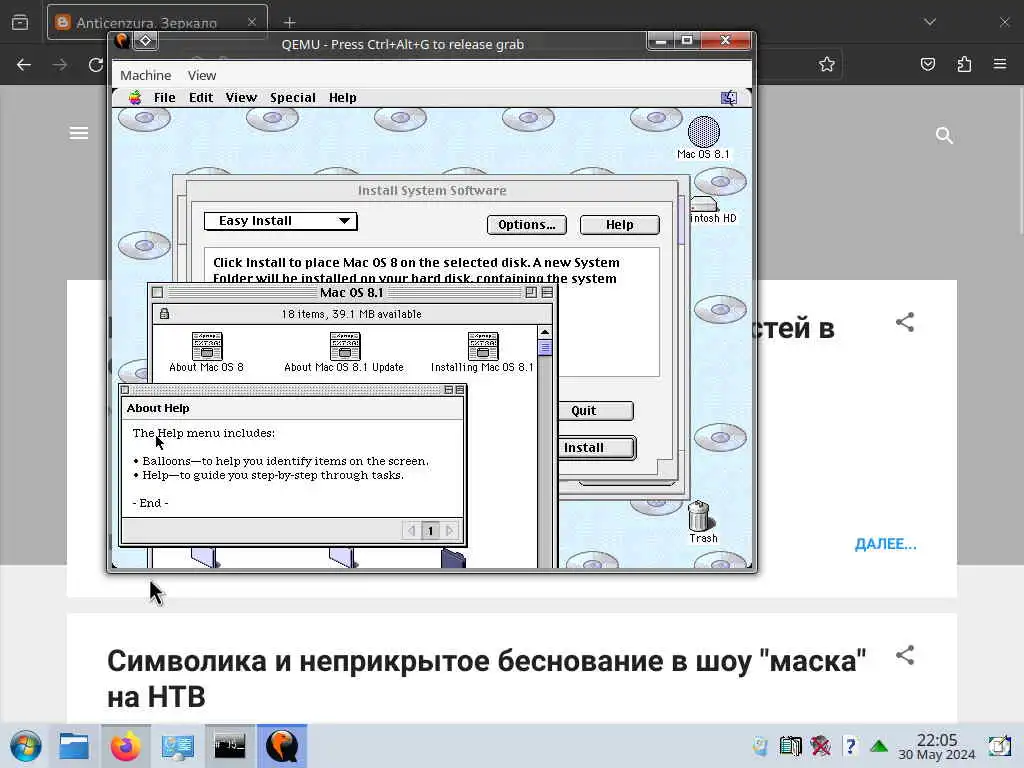Open Firefox Pocket save icon

pyautogui.click(x=927, y=64)
